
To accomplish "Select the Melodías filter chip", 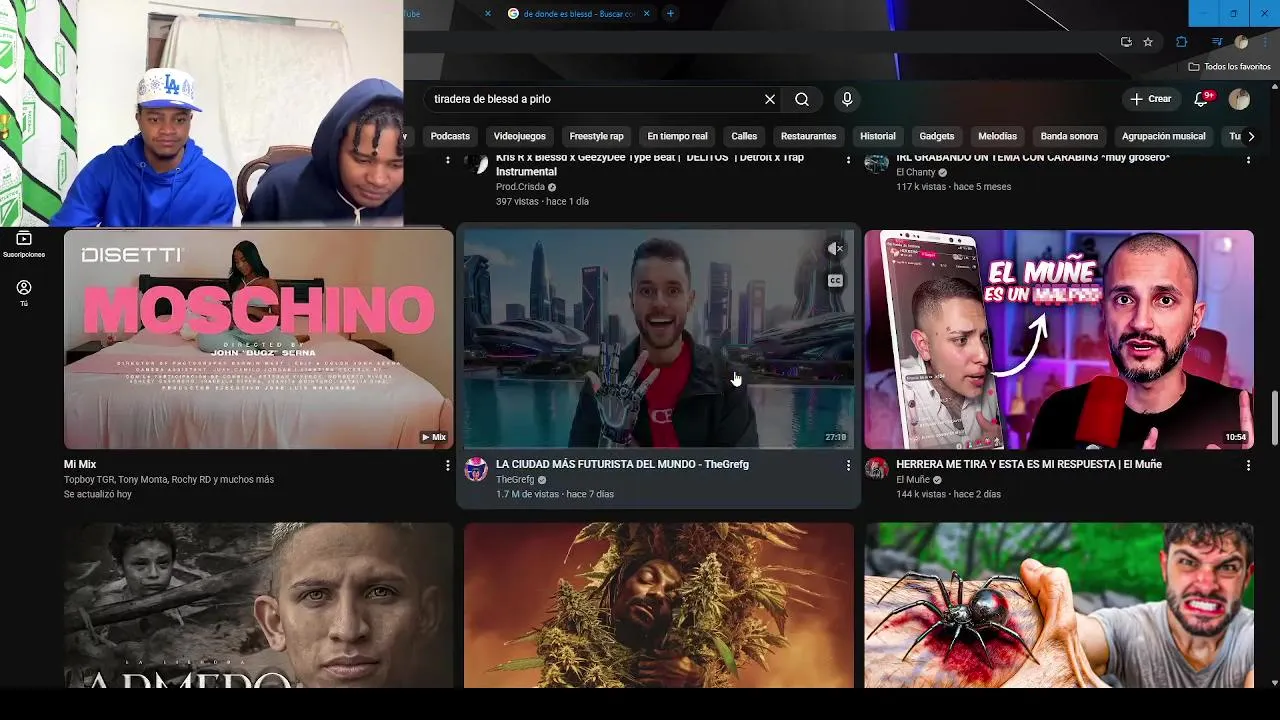I will pos(997,136).
